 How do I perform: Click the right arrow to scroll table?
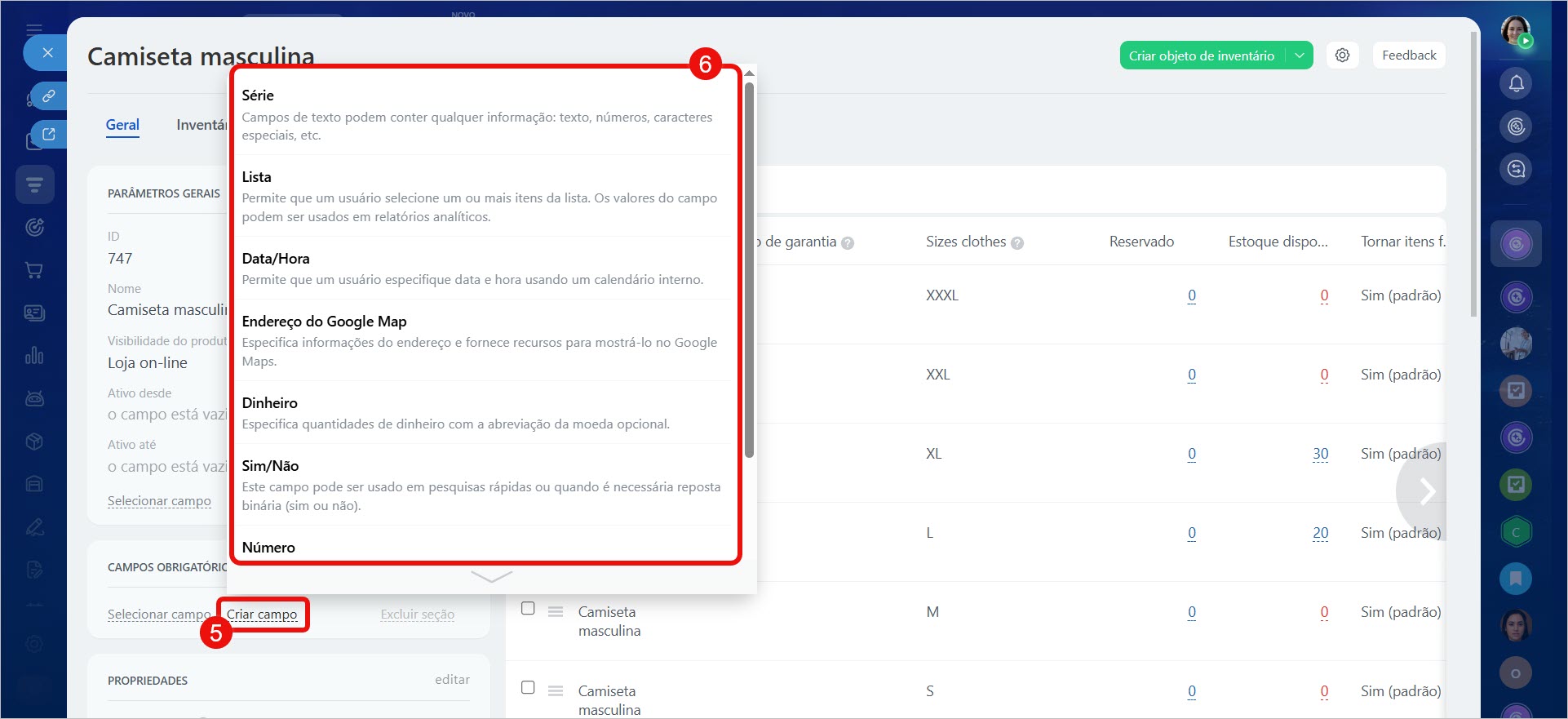[1426, 491]
